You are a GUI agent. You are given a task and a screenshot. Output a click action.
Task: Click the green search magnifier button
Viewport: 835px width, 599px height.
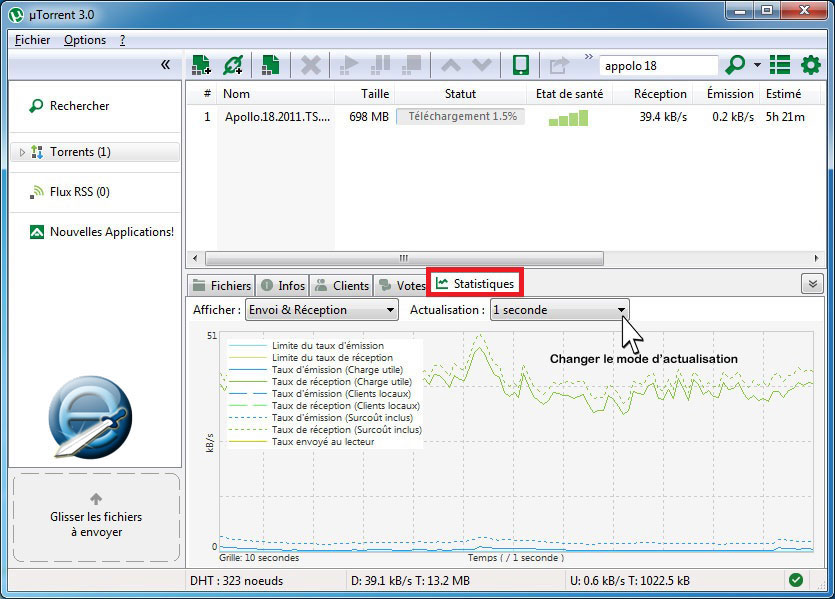click(x=735, y=65)
